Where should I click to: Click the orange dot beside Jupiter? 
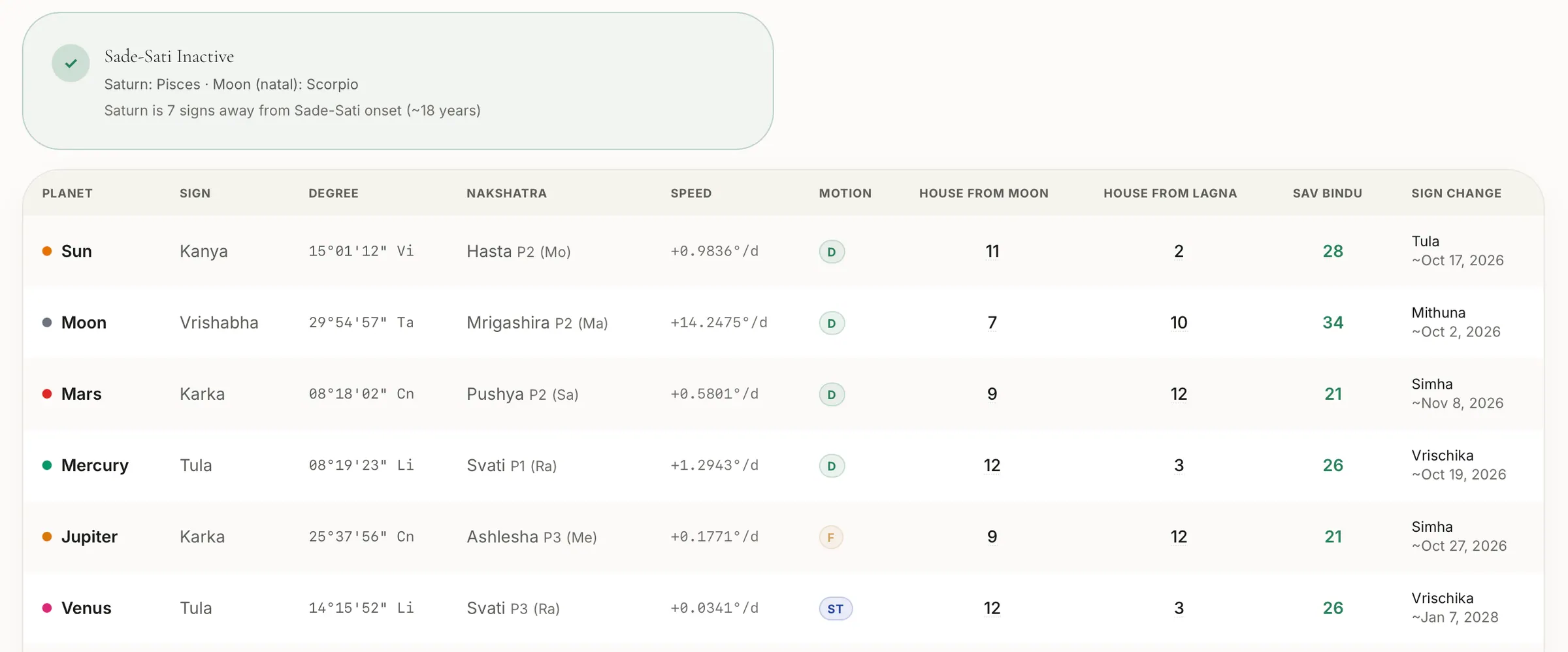pyautogui.click(x=47, y=536)
